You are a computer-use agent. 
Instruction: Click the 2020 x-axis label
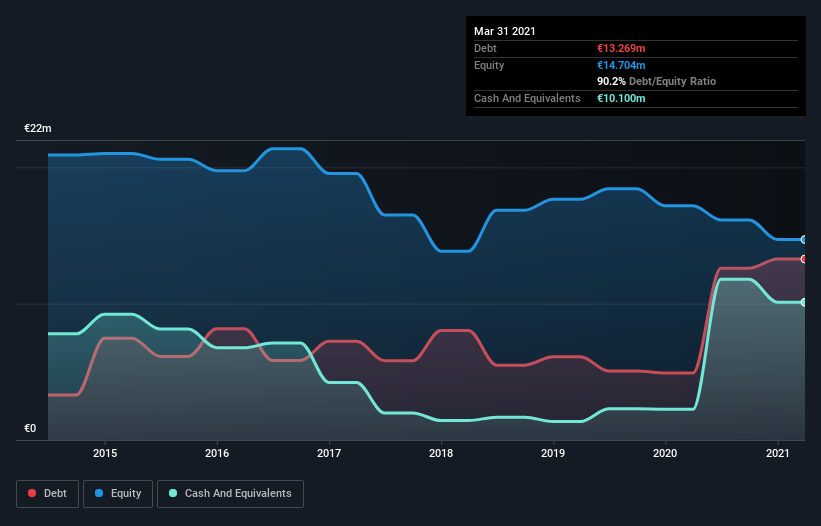point(665,453)
